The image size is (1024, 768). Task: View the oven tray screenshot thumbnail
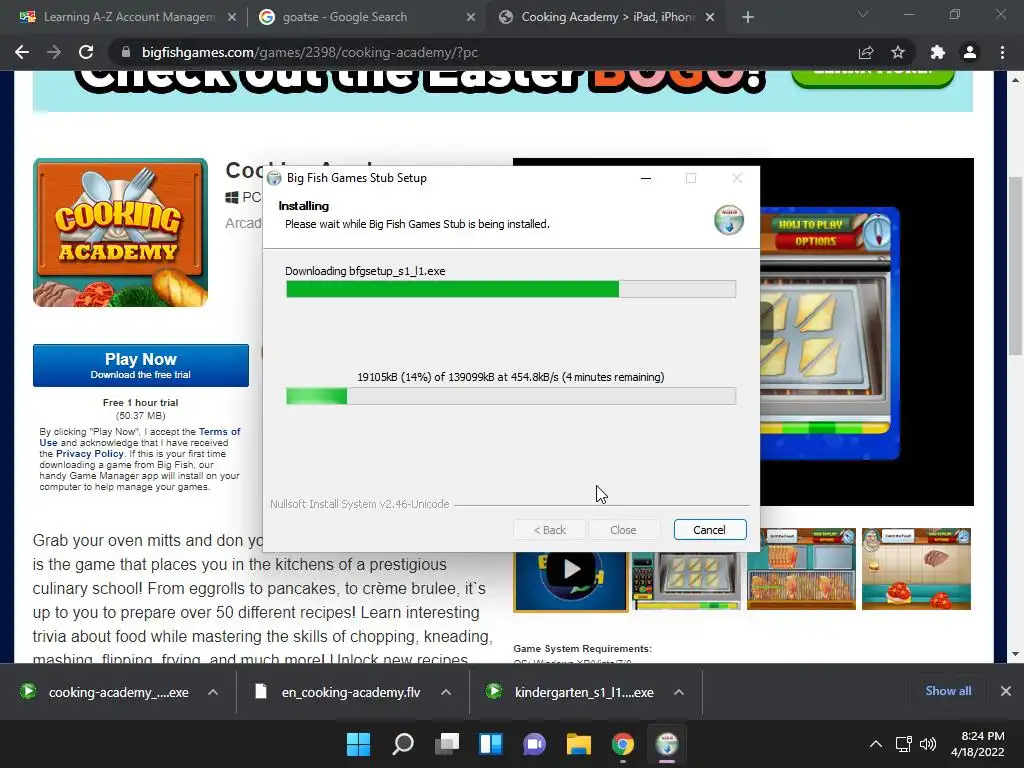(x=686, y=570)
